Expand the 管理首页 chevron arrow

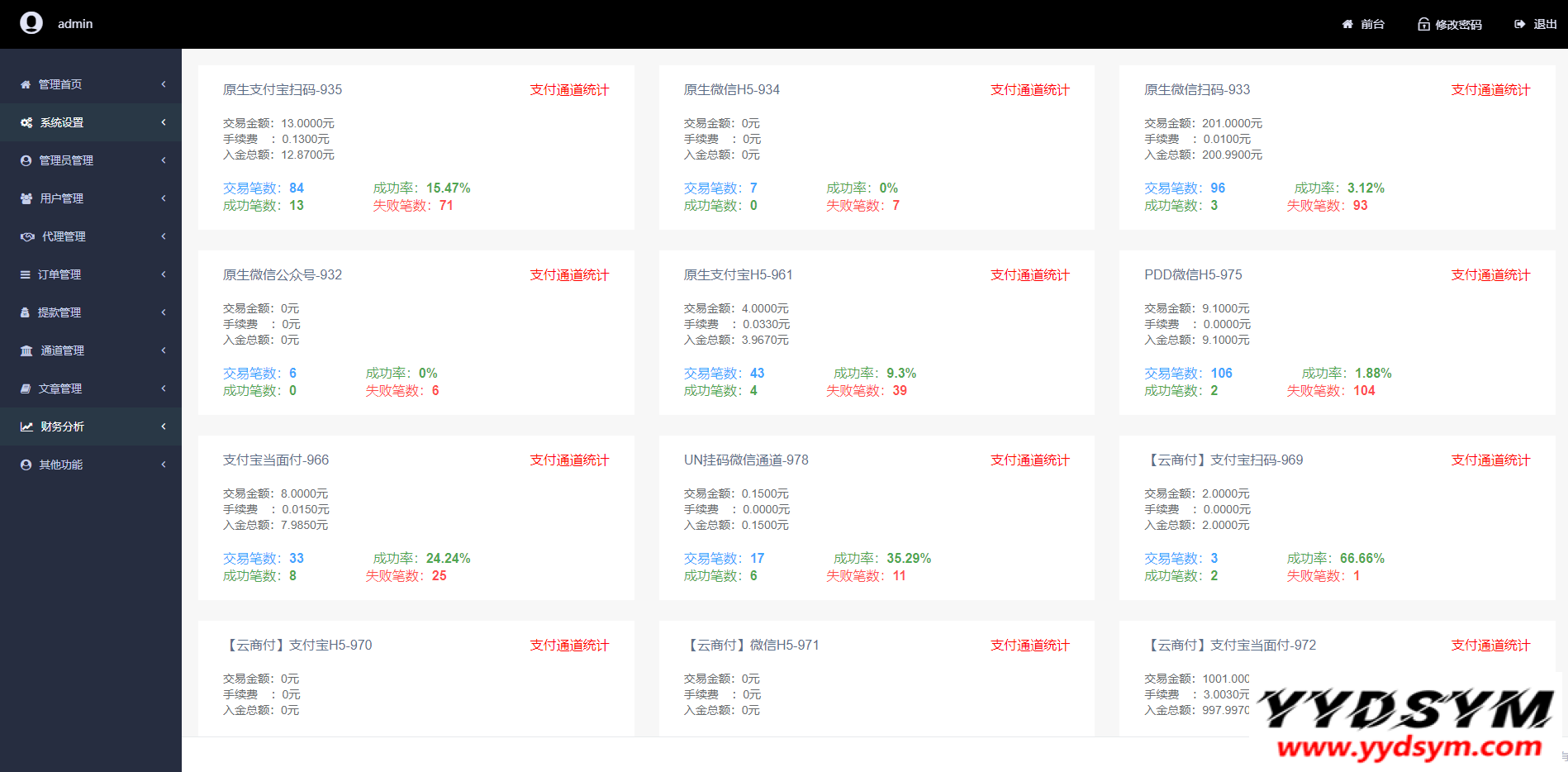point(164,84)
